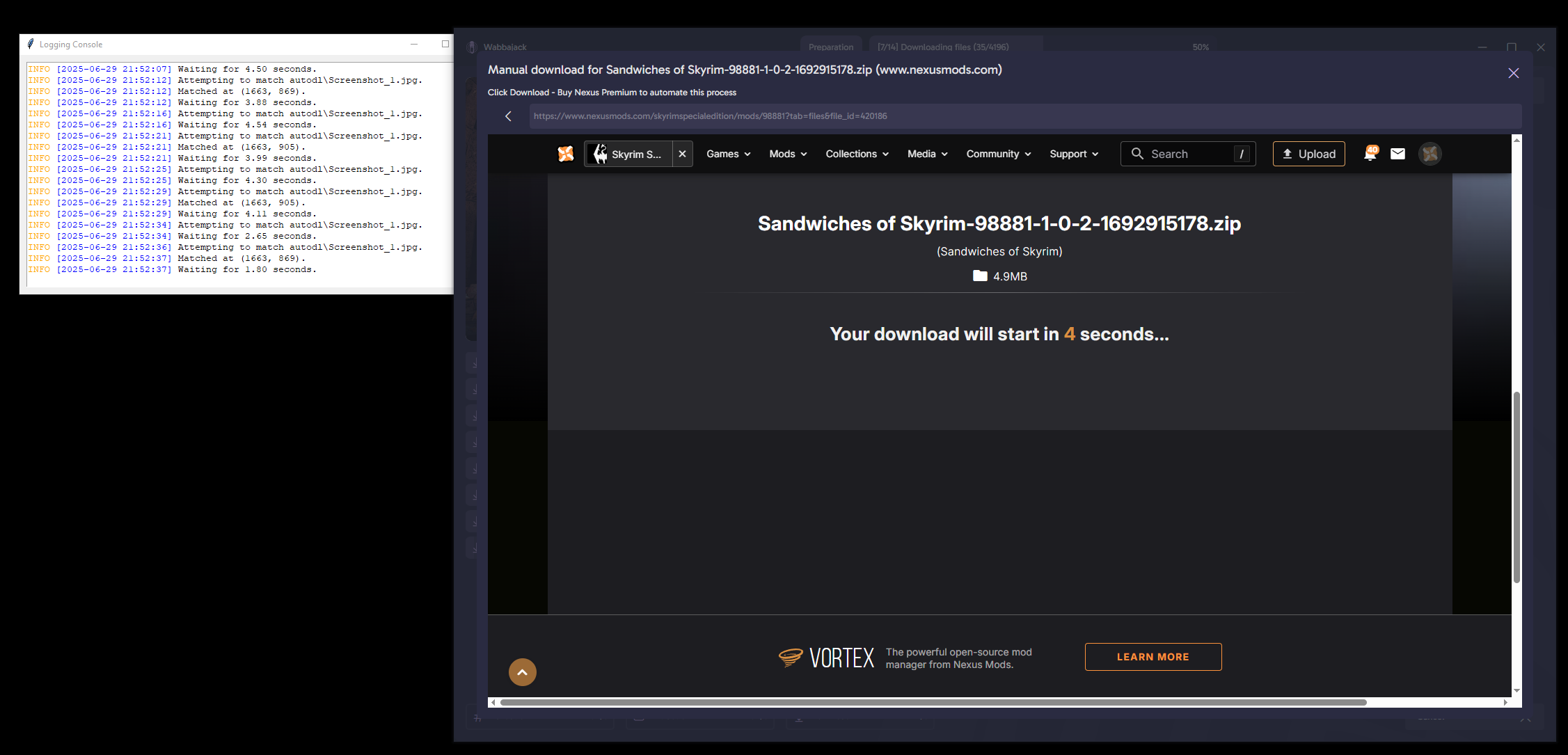Select the Preparation tab in Wabbajack
Image resolution: width=1568 pixels, height=755 pixels.
click(831, 47)
